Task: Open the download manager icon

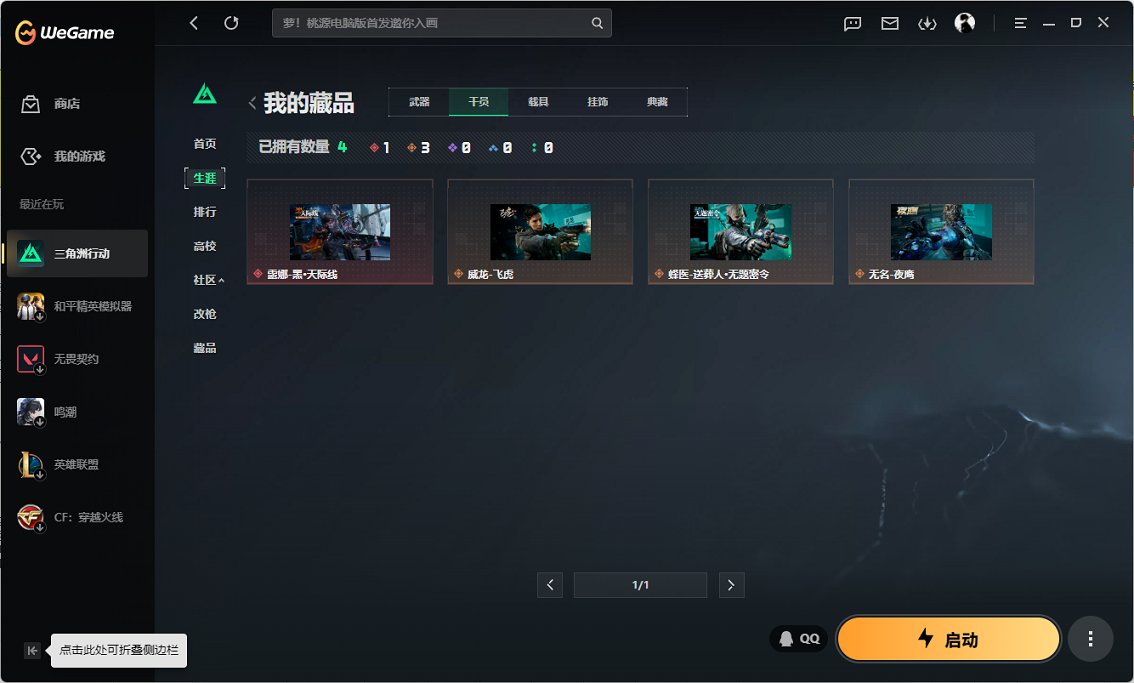Action: 926,23
